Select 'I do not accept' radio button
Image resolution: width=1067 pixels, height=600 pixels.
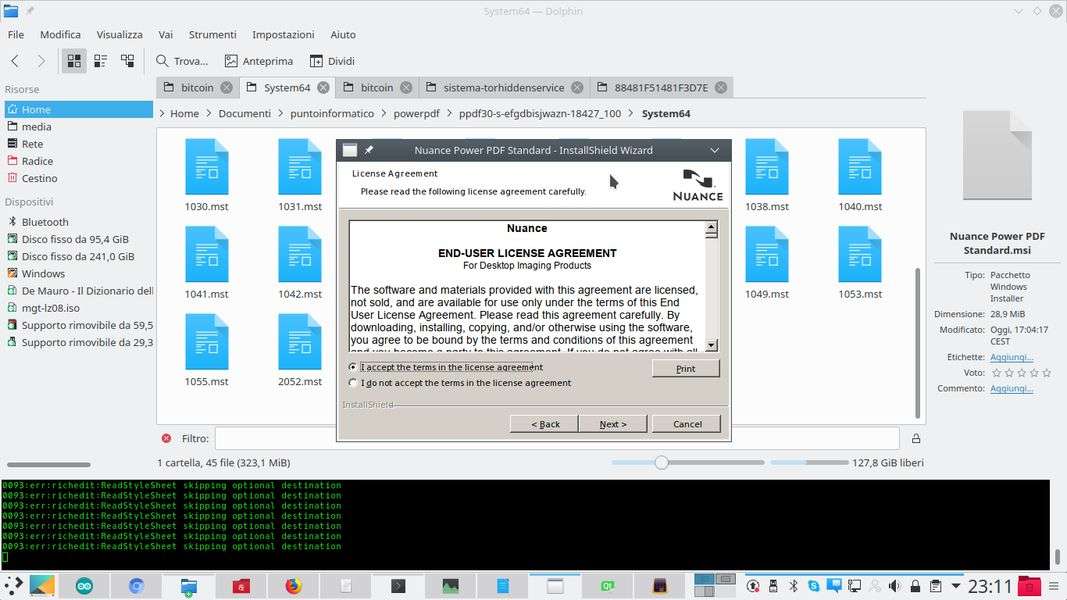pos(352,383)
